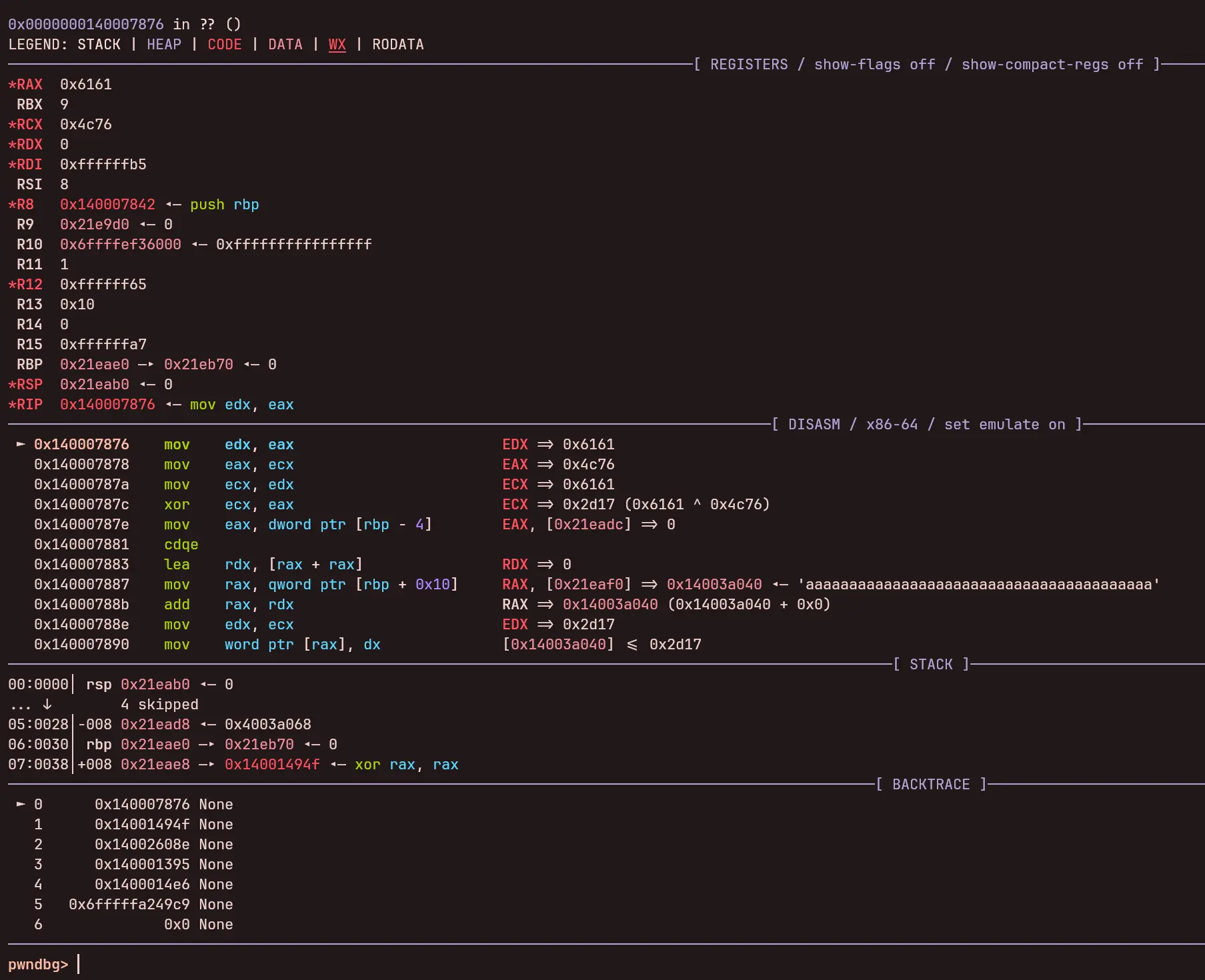Select the cdqe instruction line address
The width and height of the screenshot is (1205, 980).
pos(81,545)
